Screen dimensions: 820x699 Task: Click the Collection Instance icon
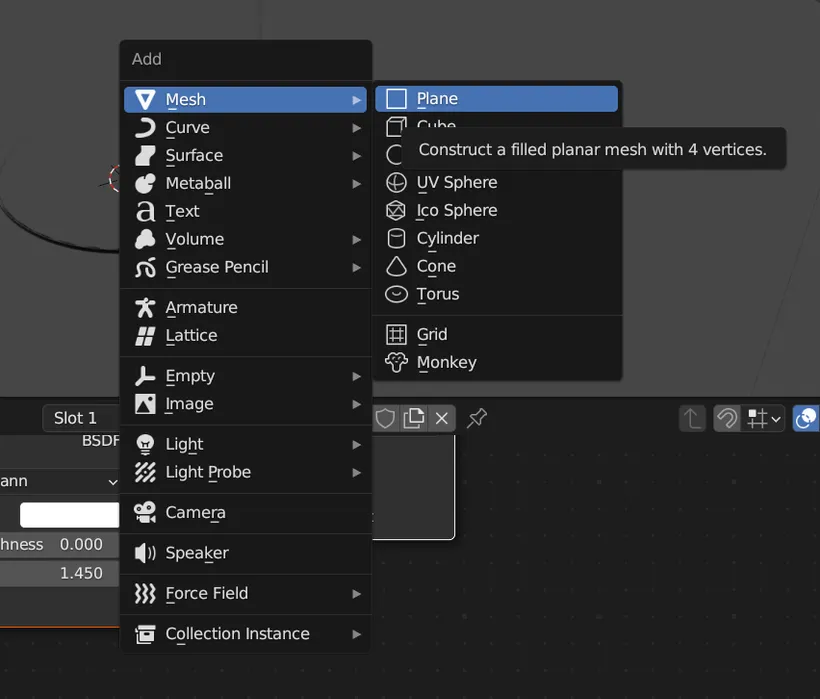(x=145, y=634)
